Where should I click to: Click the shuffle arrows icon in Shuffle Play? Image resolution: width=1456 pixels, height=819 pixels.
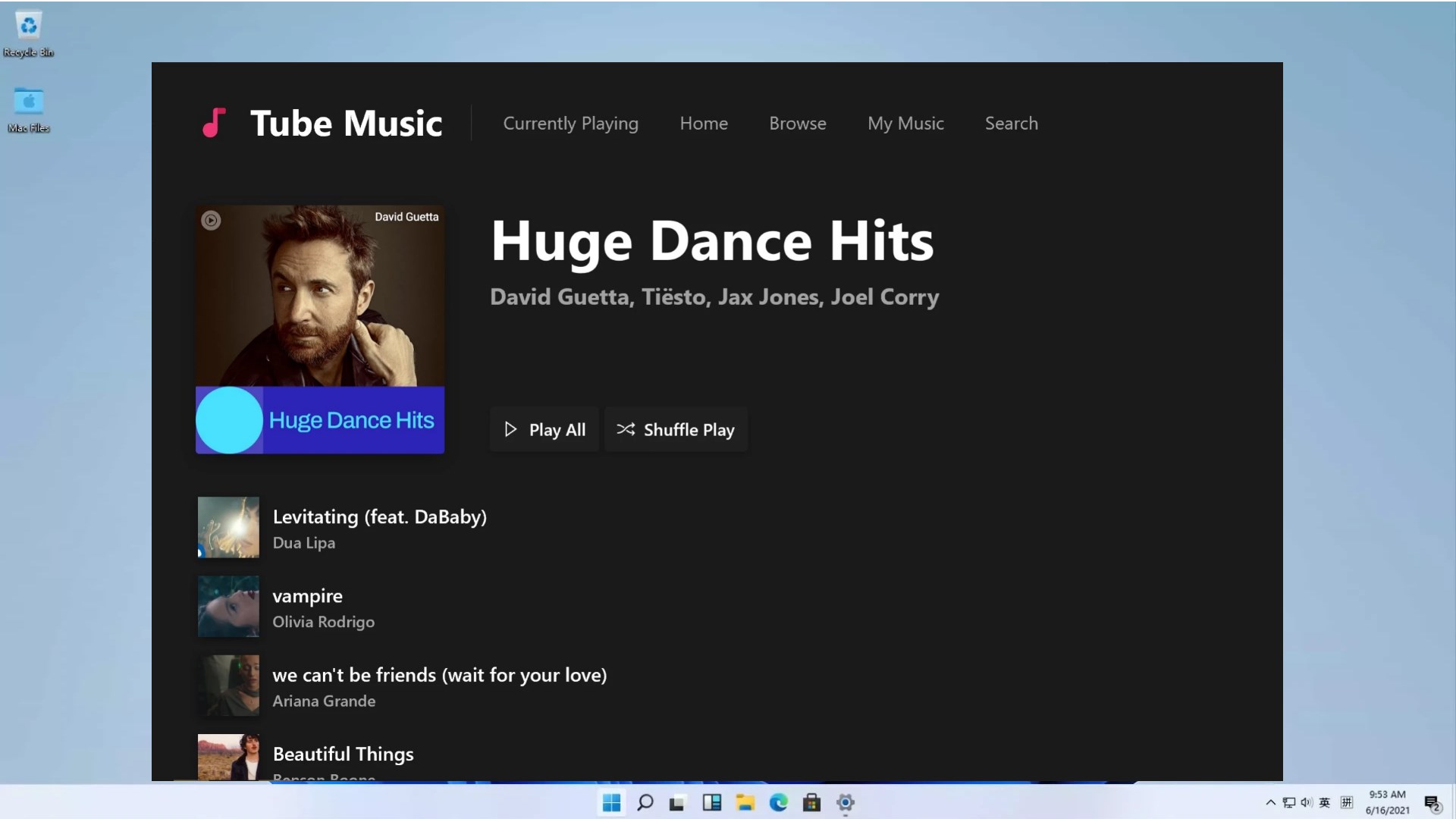(x=626, y=429)
